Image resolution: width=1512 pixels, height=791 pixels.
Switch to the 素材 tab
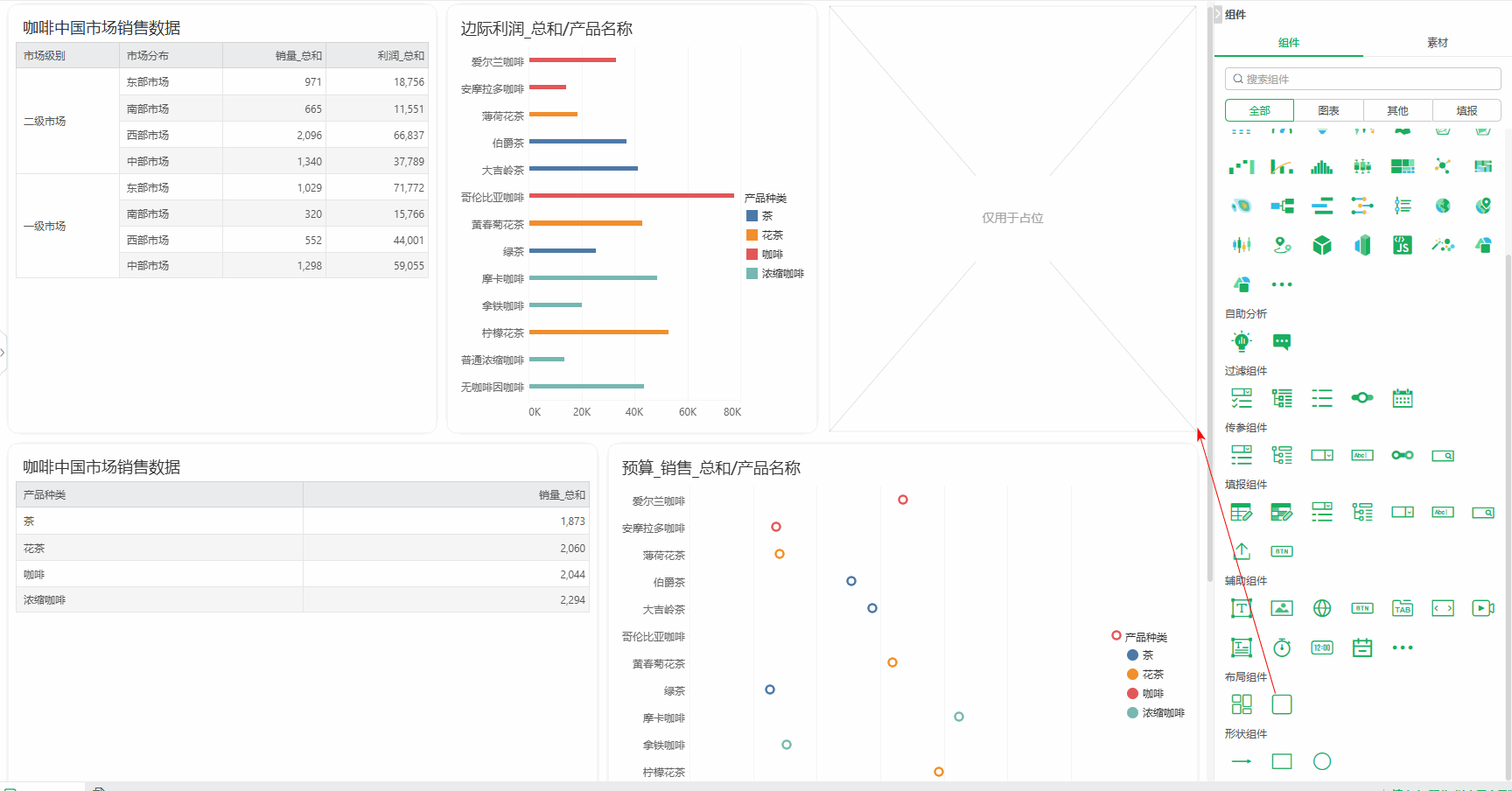point(1438,42)
